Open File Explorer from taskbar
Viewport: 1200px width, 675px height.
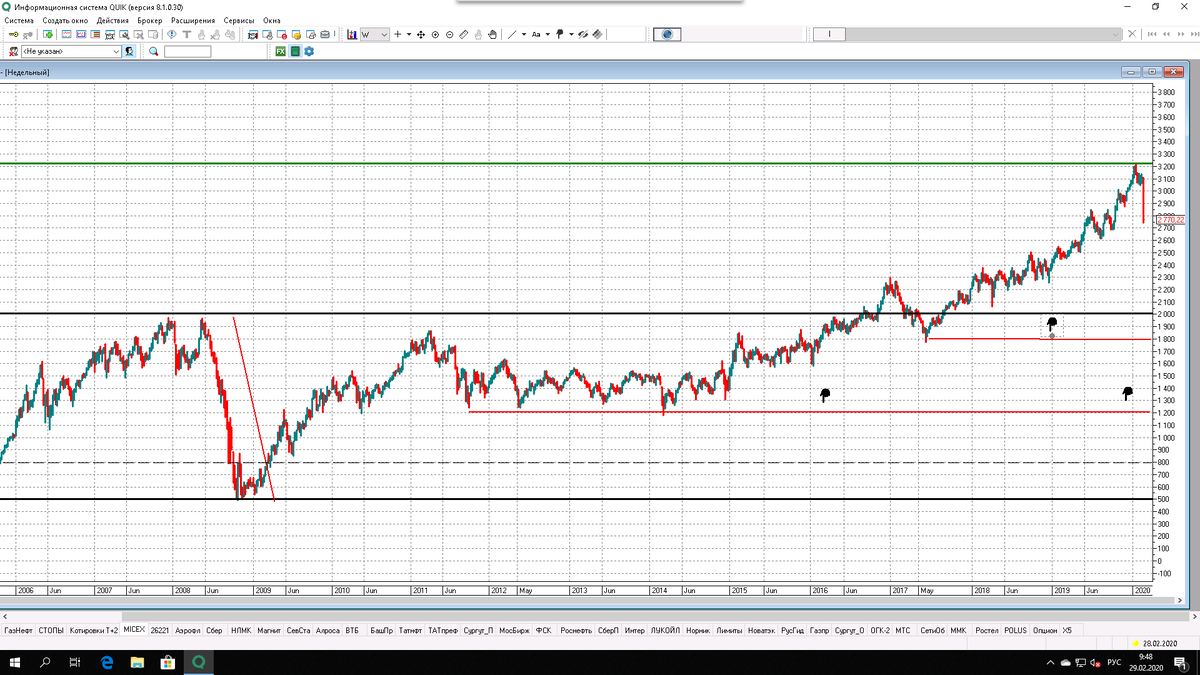point(137,662)
